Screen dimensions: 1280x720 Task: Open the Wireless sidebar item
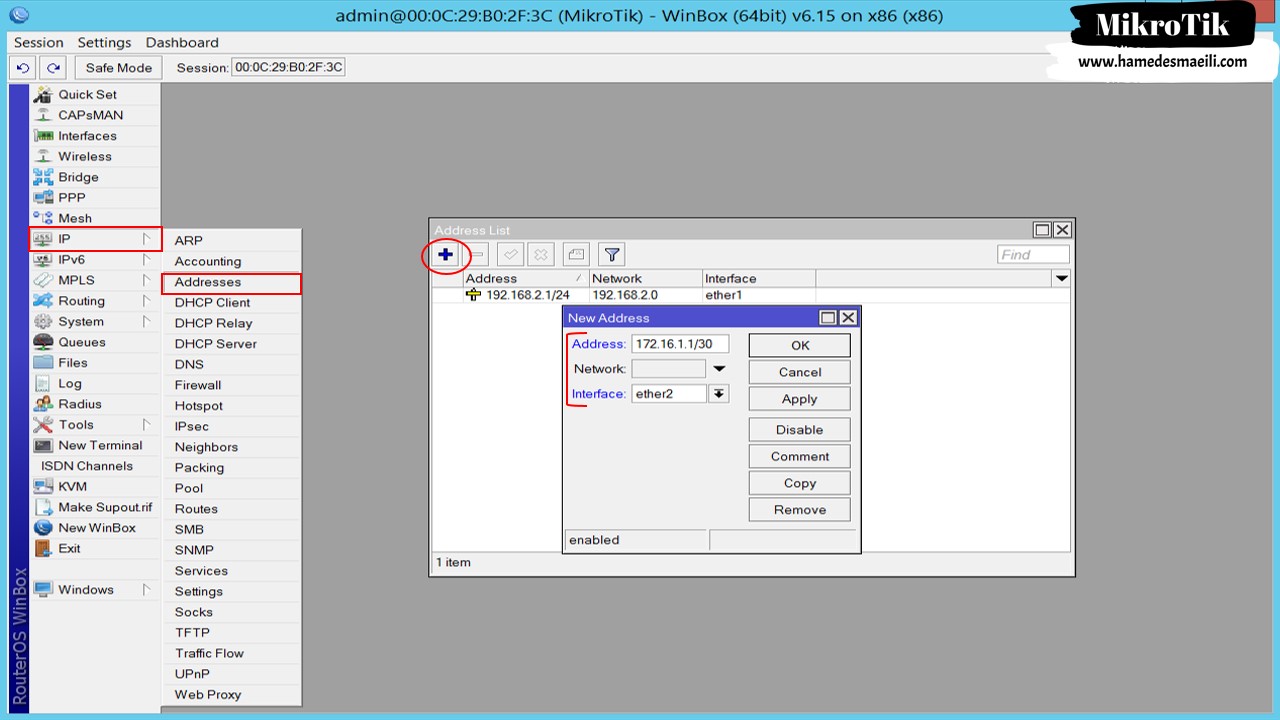click(x=94, y=156)
